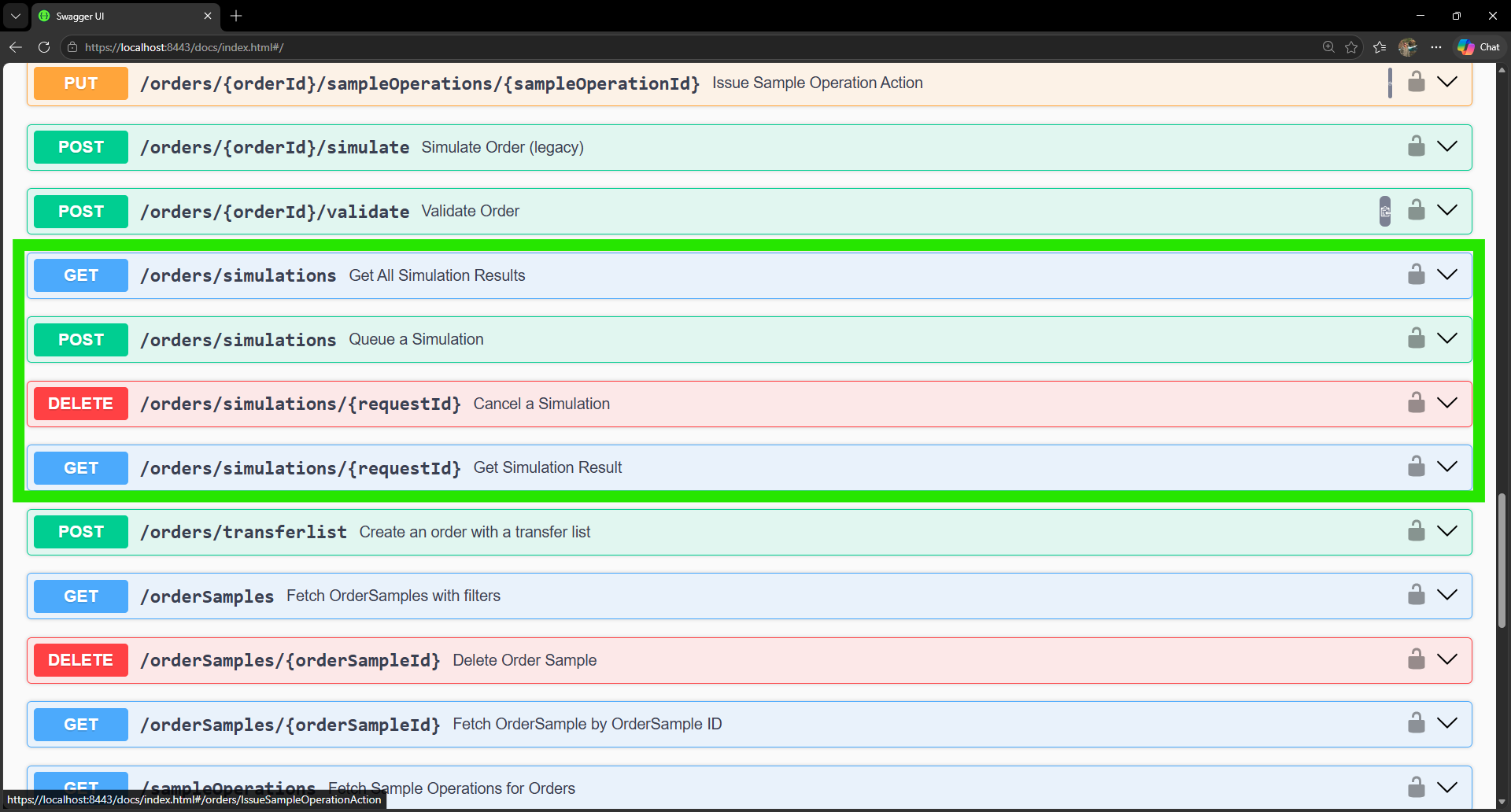The width and height of the screenshot is (1511, 812).
Task: Click the /orderSamples path link
Action: pos(207,596)
